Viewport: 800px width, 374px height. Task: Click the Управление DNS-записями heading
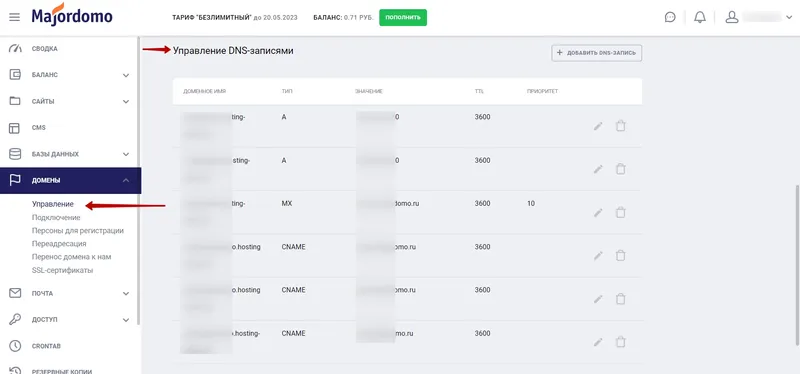click(233, 51)
